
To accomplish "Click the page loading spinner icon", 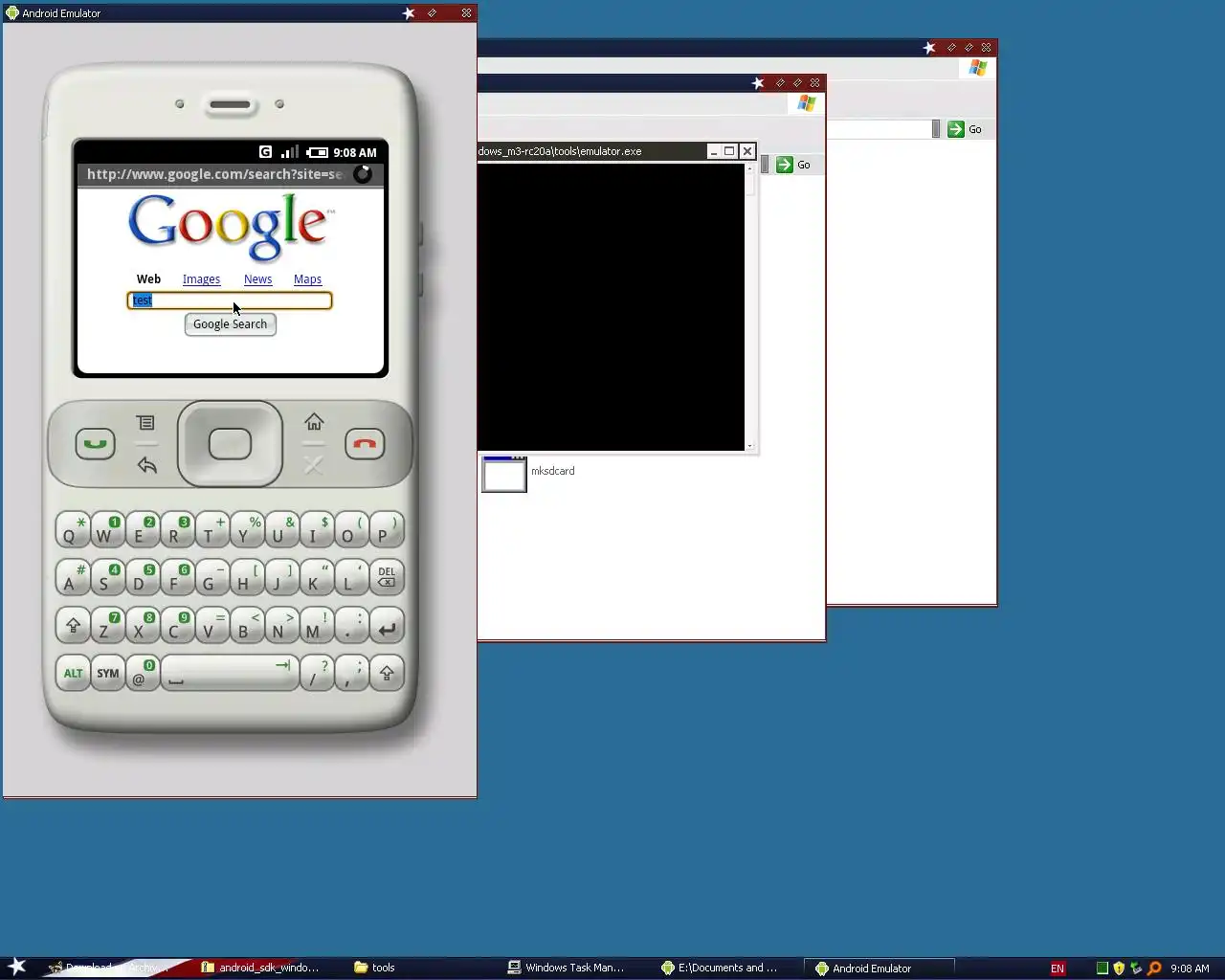I will 363,174.
